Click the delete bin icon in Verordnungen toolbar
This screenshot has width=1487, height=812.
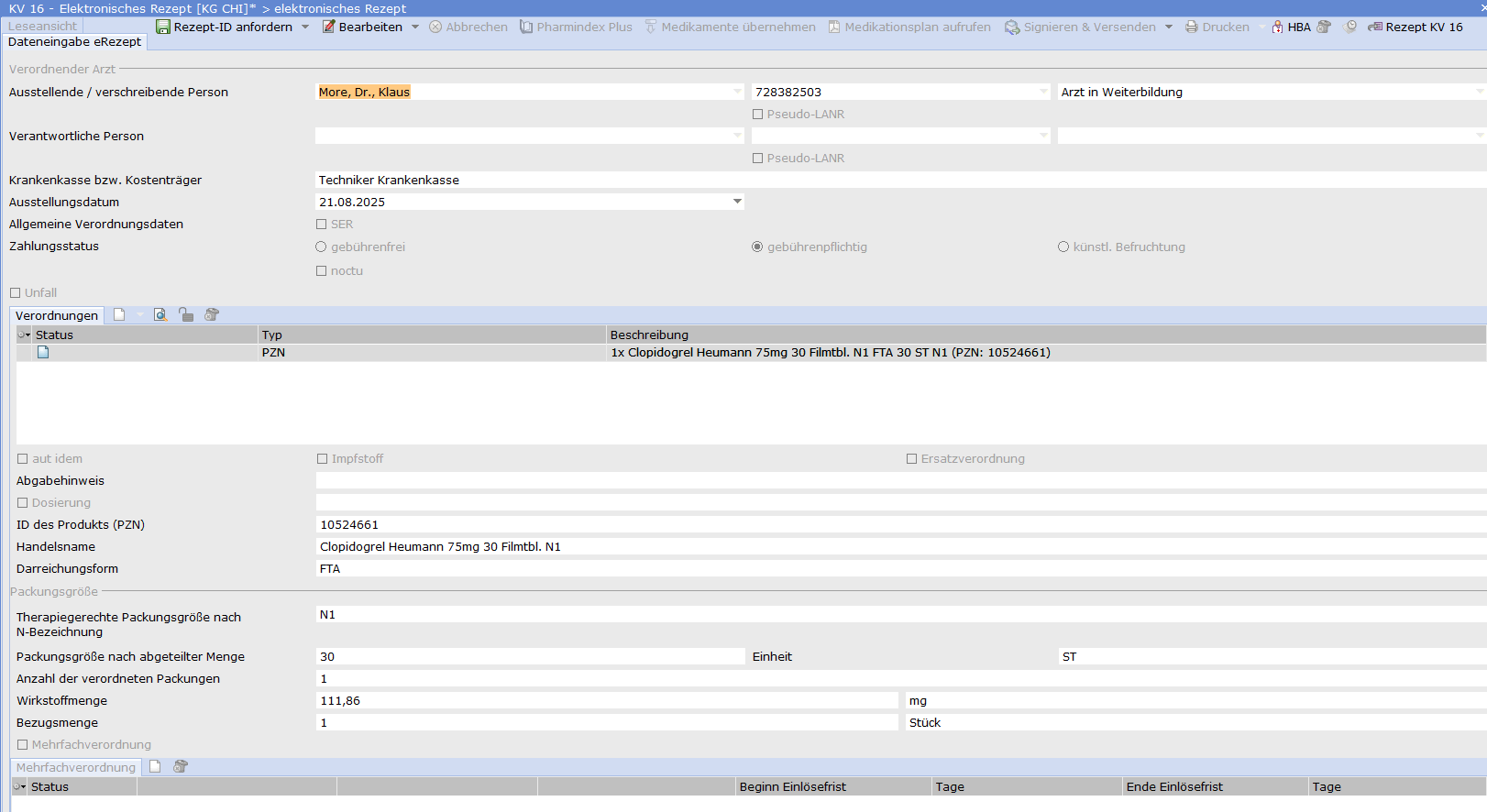(x=212, y=314)
